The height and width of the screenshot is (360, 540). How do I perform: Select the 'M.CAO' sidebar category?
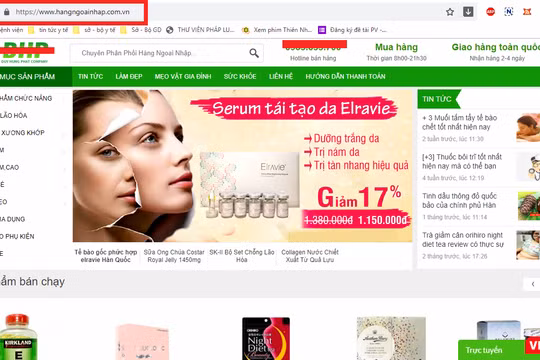pyautogui.click(x=10, y=167)
